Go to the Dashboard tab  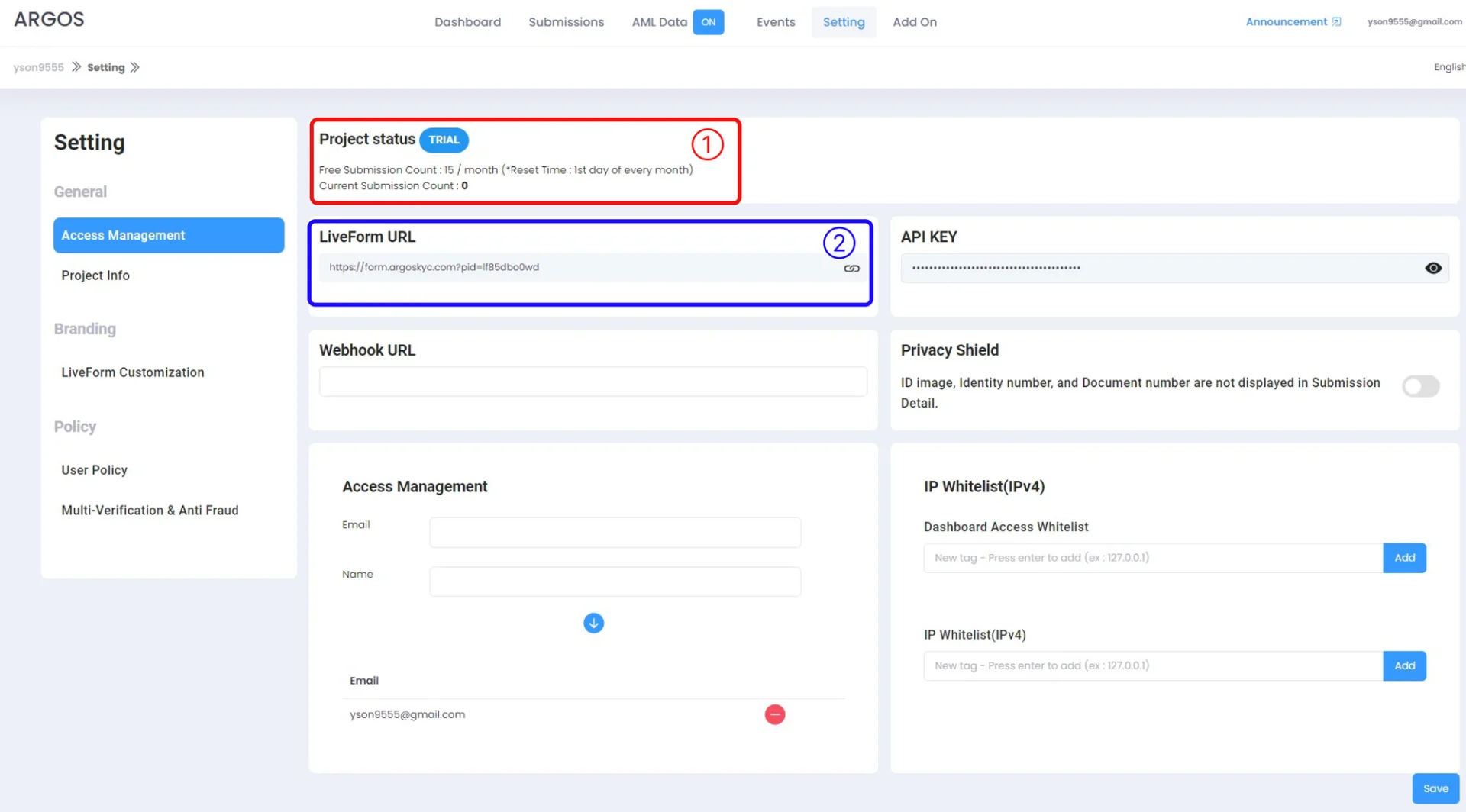click(x=467, y=22)
